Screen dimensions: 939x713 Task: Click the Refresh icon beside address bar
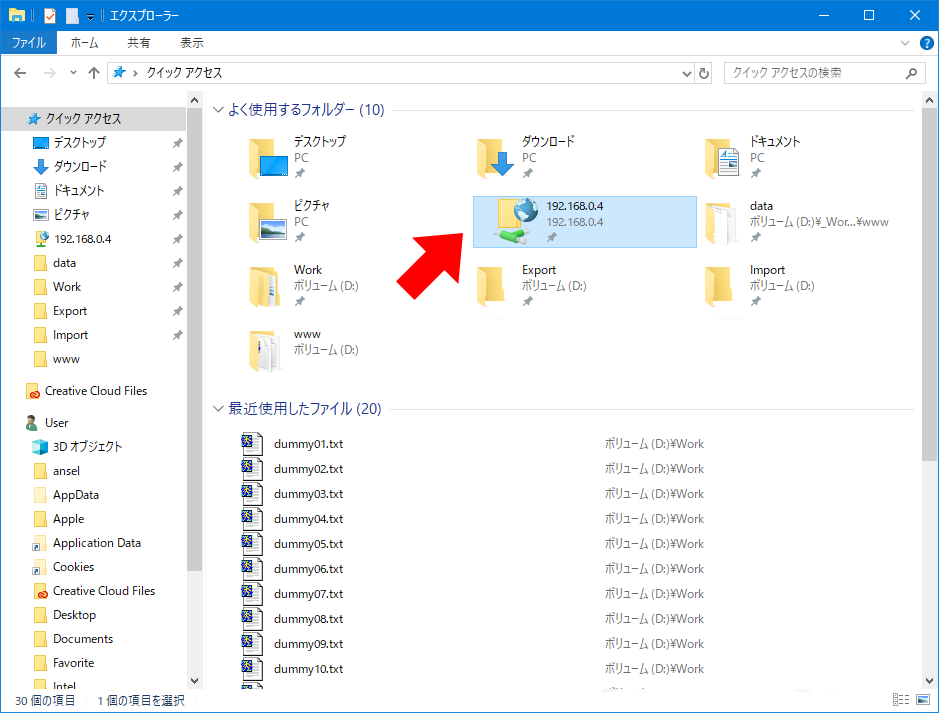[704, 73]
